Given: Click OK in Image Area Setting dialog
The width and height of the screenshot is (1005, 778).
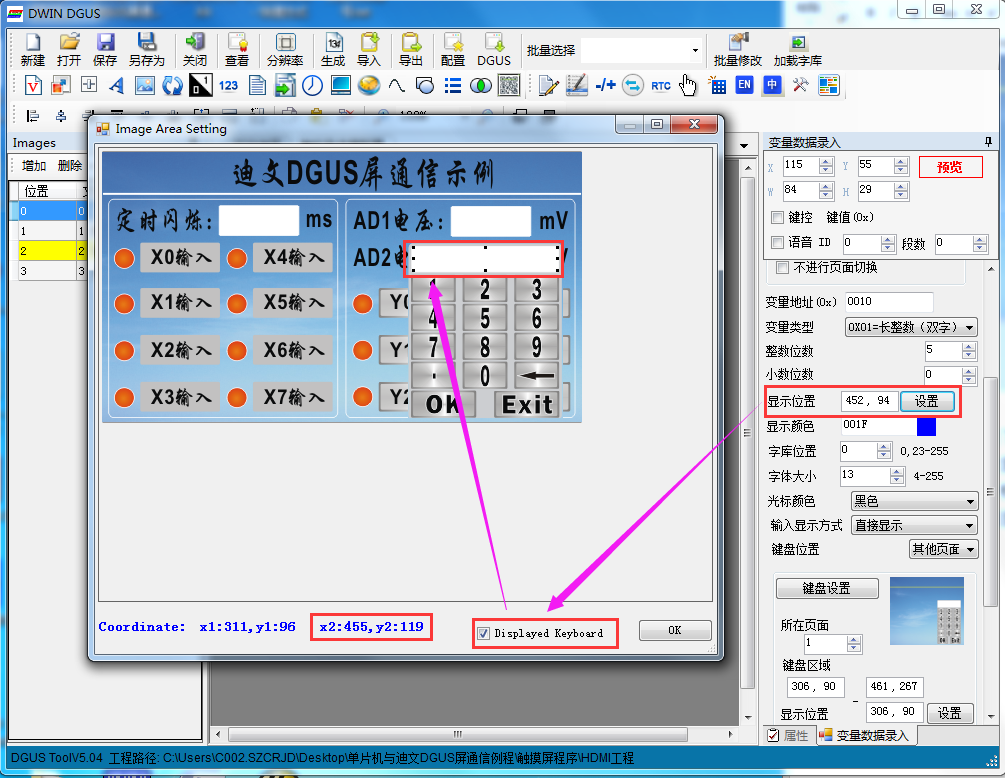Looking at the screenshot, I should click(x=675, y=631).
